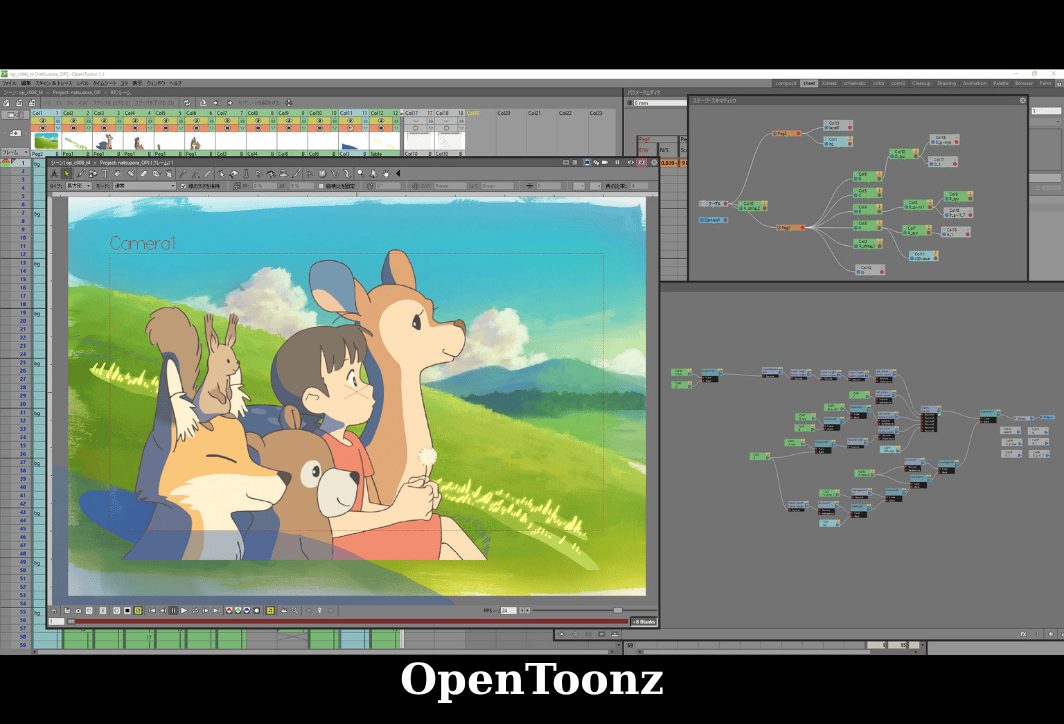Close the stage schematic floating panel
Viewport: 1064px width, 724px height.
click(1022, 100)
